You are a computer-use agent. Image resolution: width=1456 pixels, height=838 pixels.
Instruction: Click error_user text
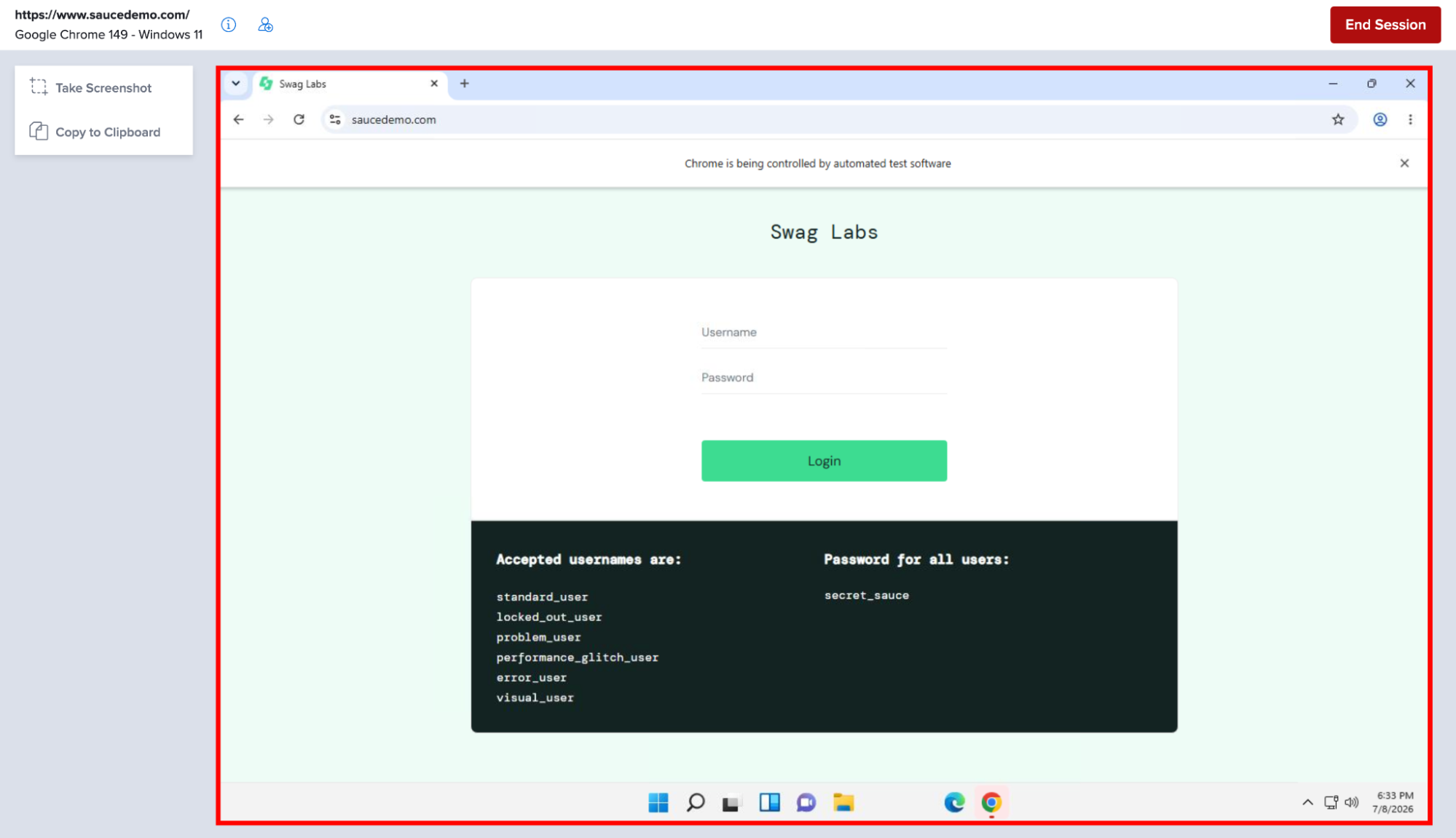[531, 678]
